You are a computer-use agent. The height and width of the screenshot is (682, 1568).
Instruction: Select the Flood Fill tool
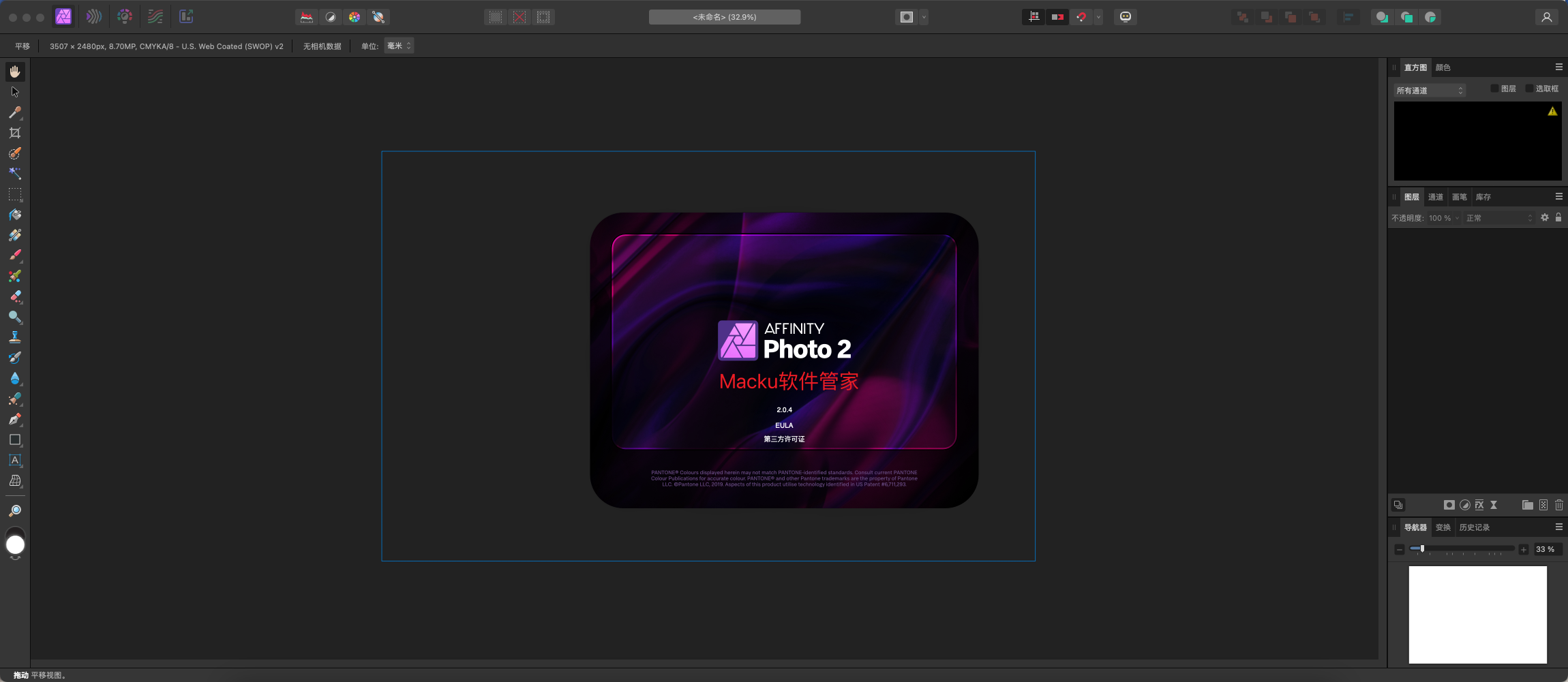15,215
